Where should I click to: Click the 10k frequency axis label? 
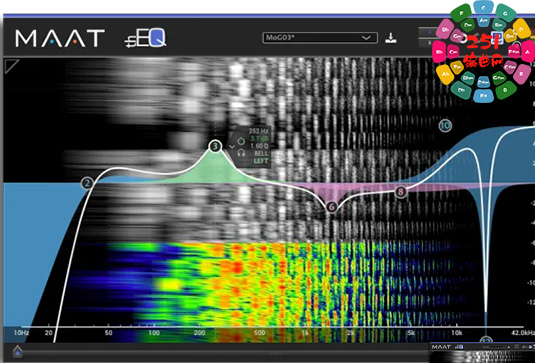(x=457, y=333)
